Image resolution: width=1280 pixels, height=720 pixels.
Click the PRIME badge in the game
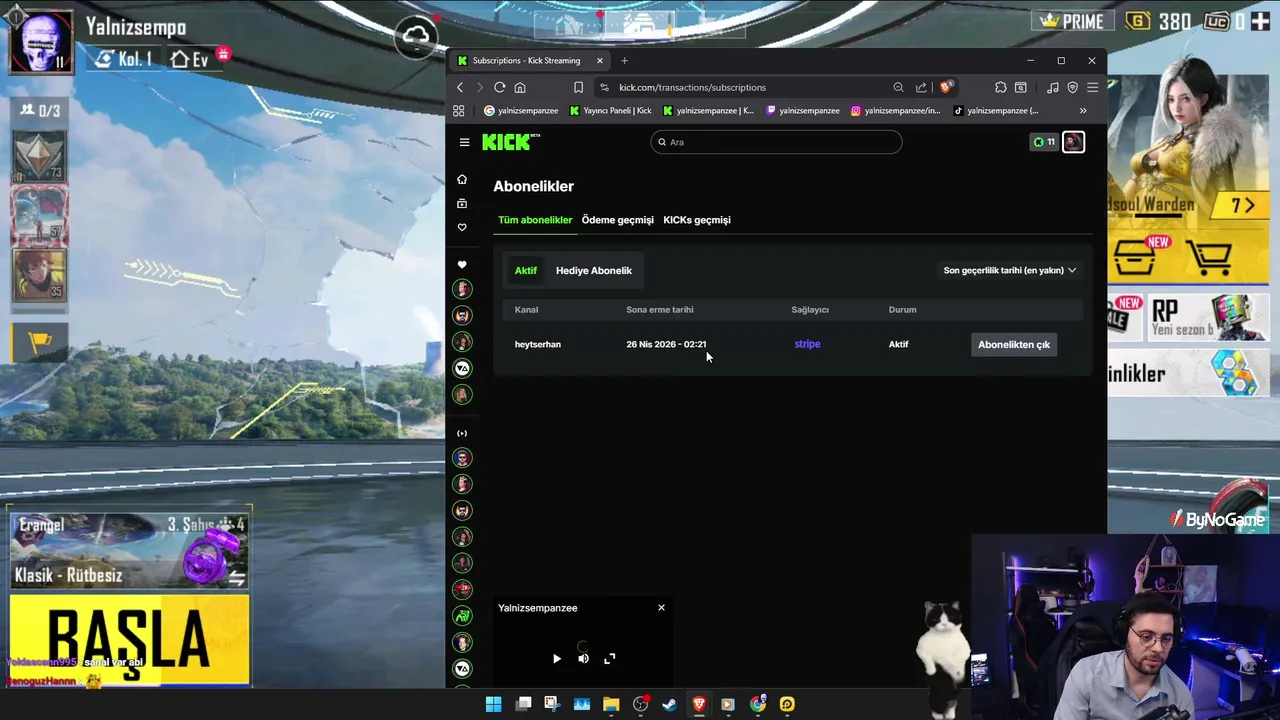[x=1072, y=21]
